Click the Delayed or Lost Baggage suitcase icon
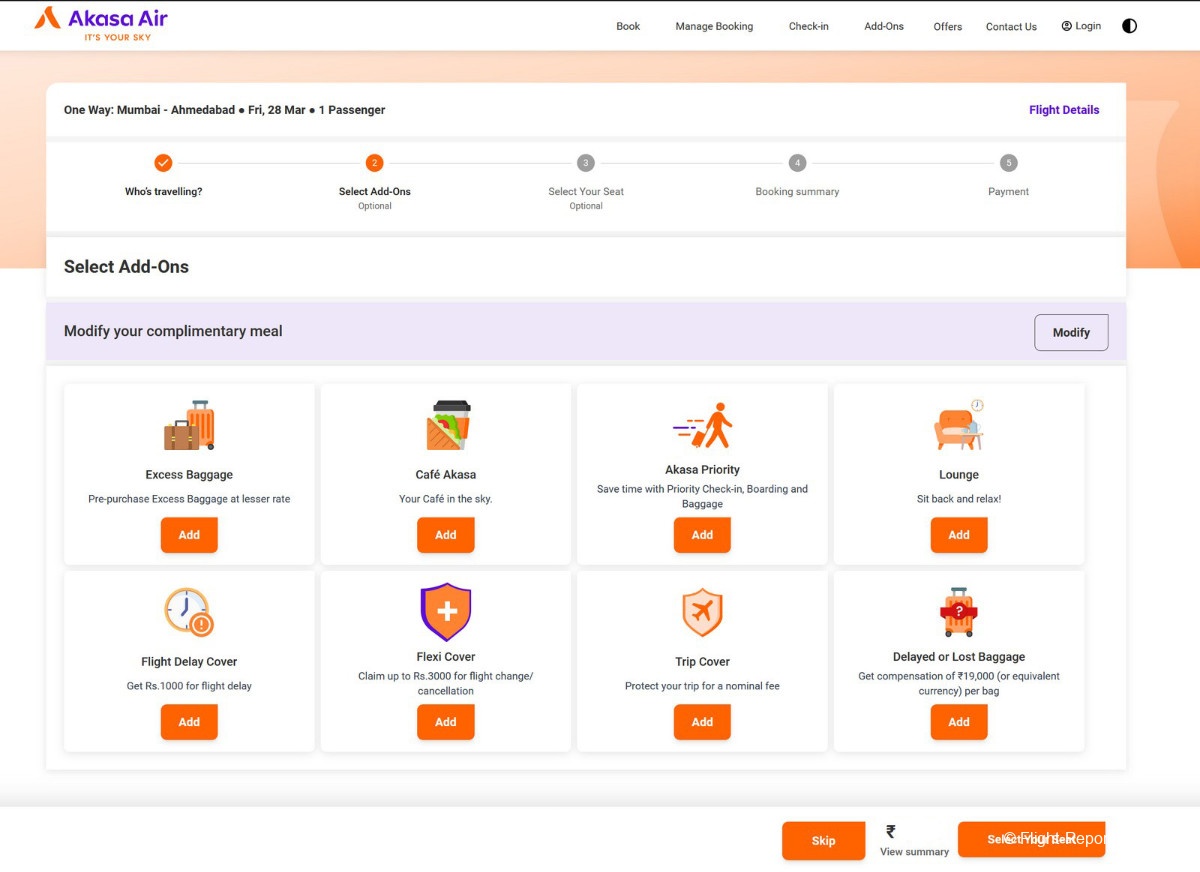The width and height of the screenshot is (1200, 872). (x=959, y=612)
